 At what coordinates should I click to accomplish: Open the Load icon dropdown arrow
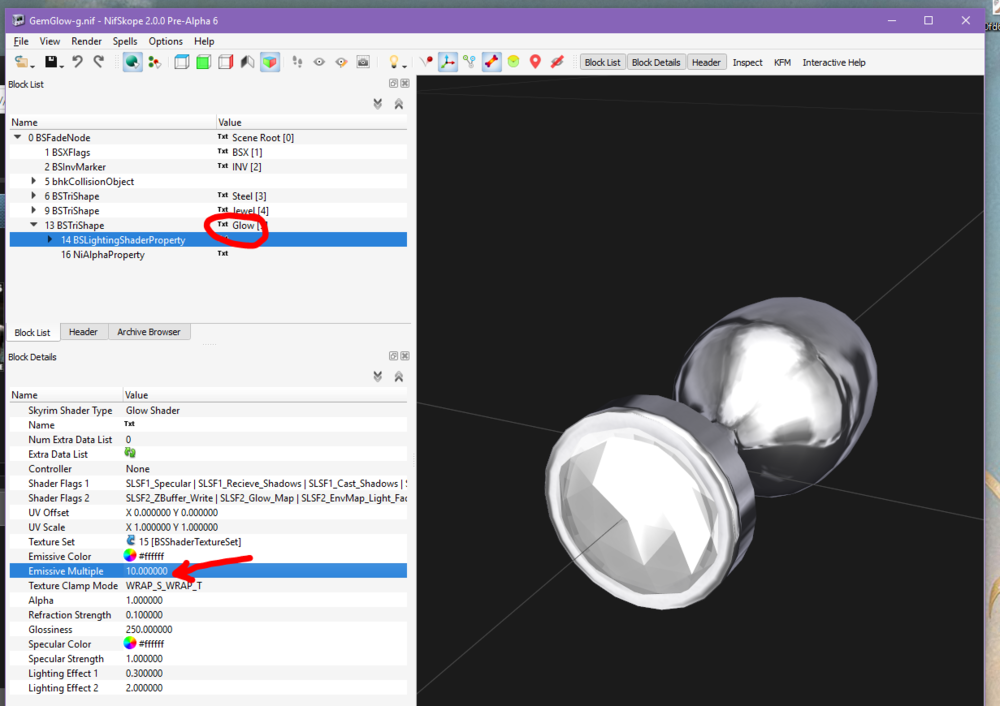[32, 66]
